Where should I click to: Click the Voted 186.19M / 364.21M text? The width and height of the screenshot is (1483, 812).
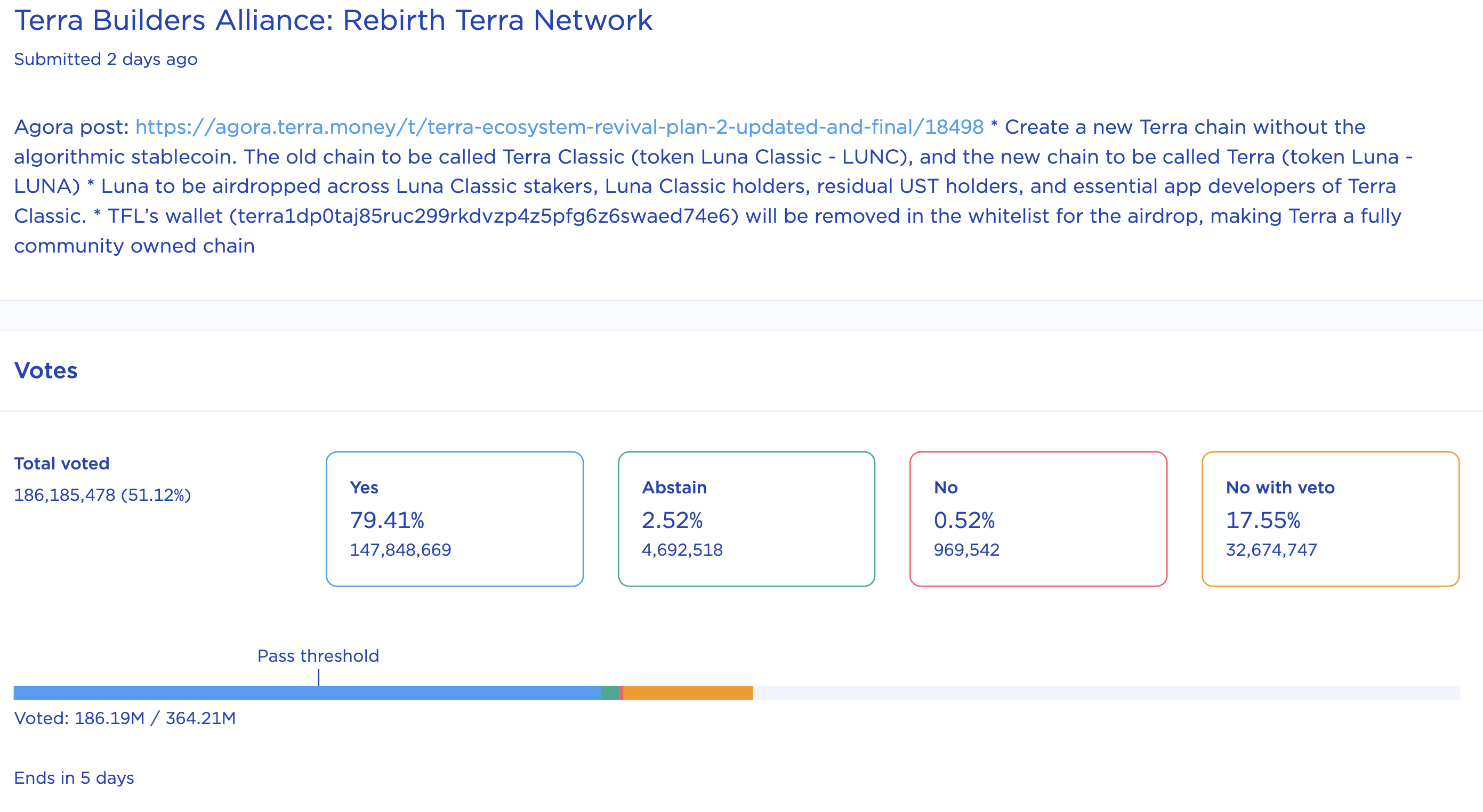coord(125,718)
